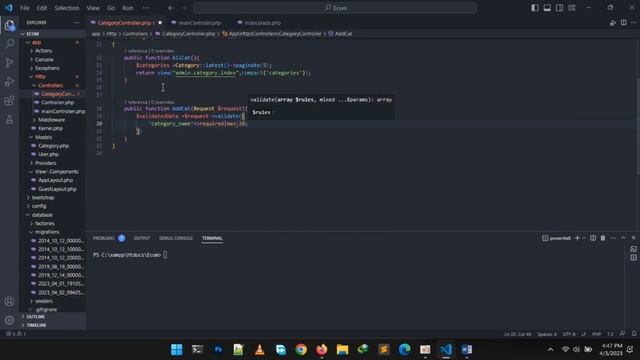This screenshot has height=360, width=640.
Task: Open the Go menu
Action: [x=111, y=8]
